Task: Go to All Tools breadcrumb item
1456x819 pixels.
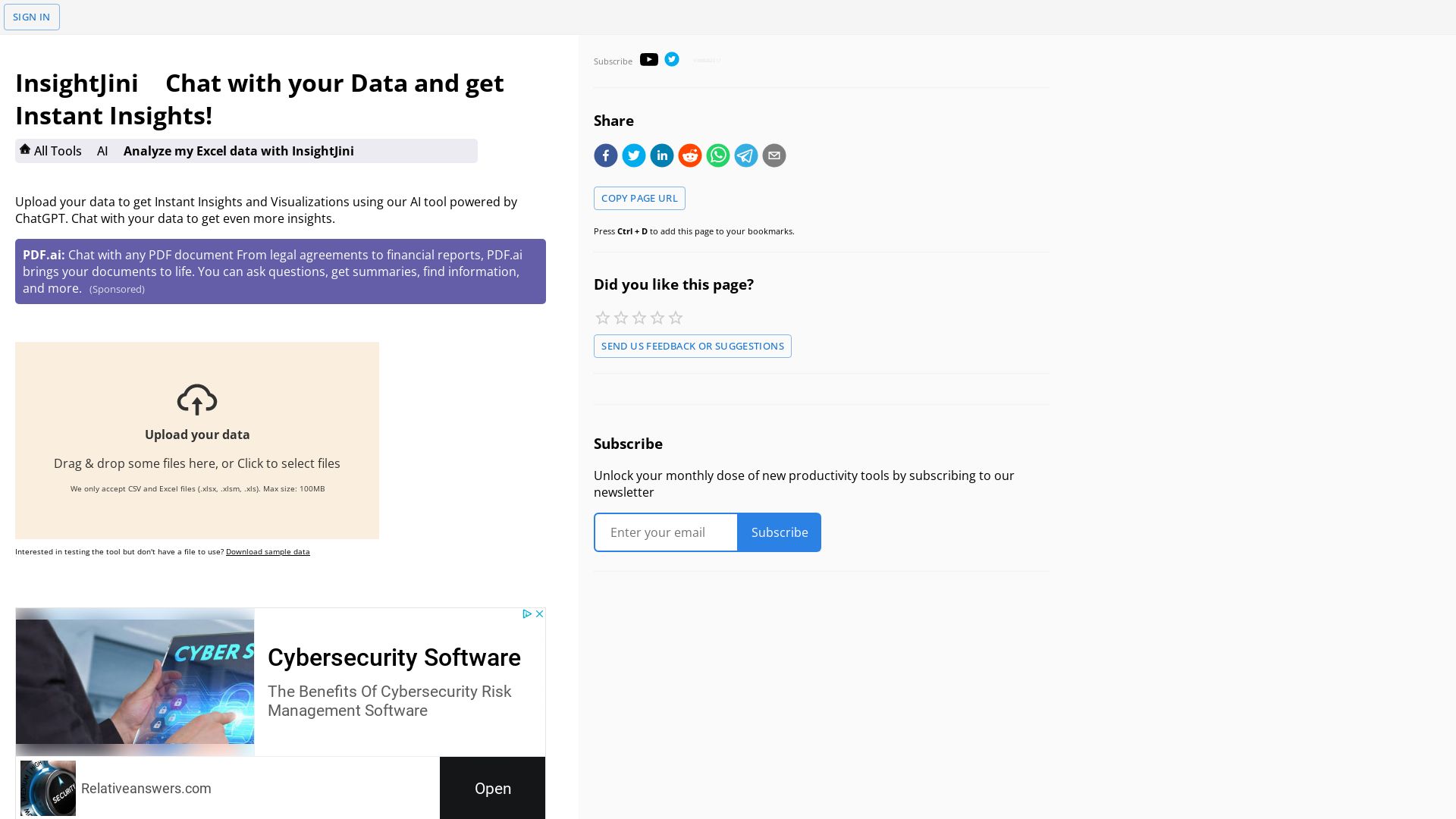Action: point(57,151)
